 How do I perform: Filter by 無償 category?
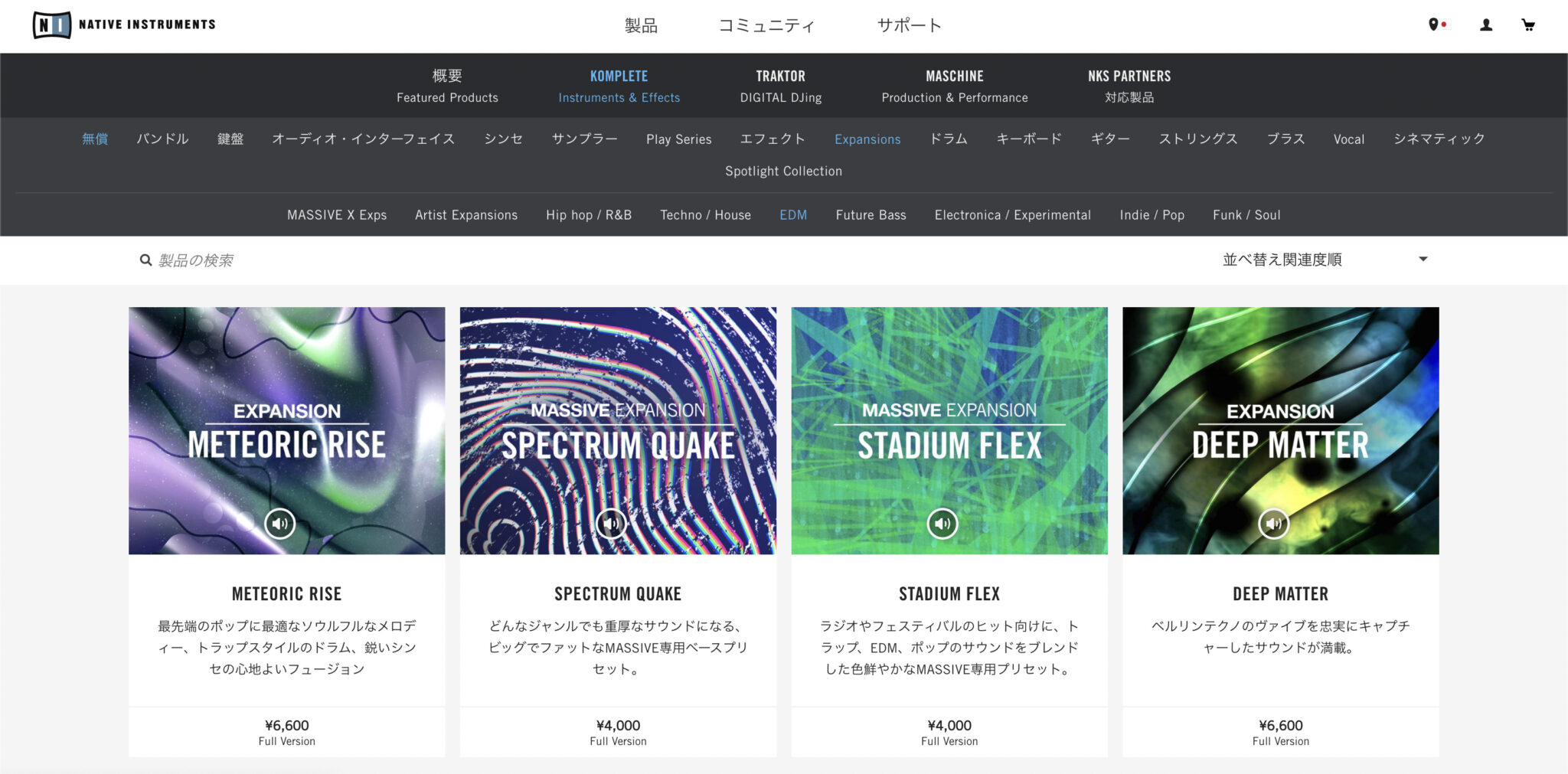tap(95, 139)
